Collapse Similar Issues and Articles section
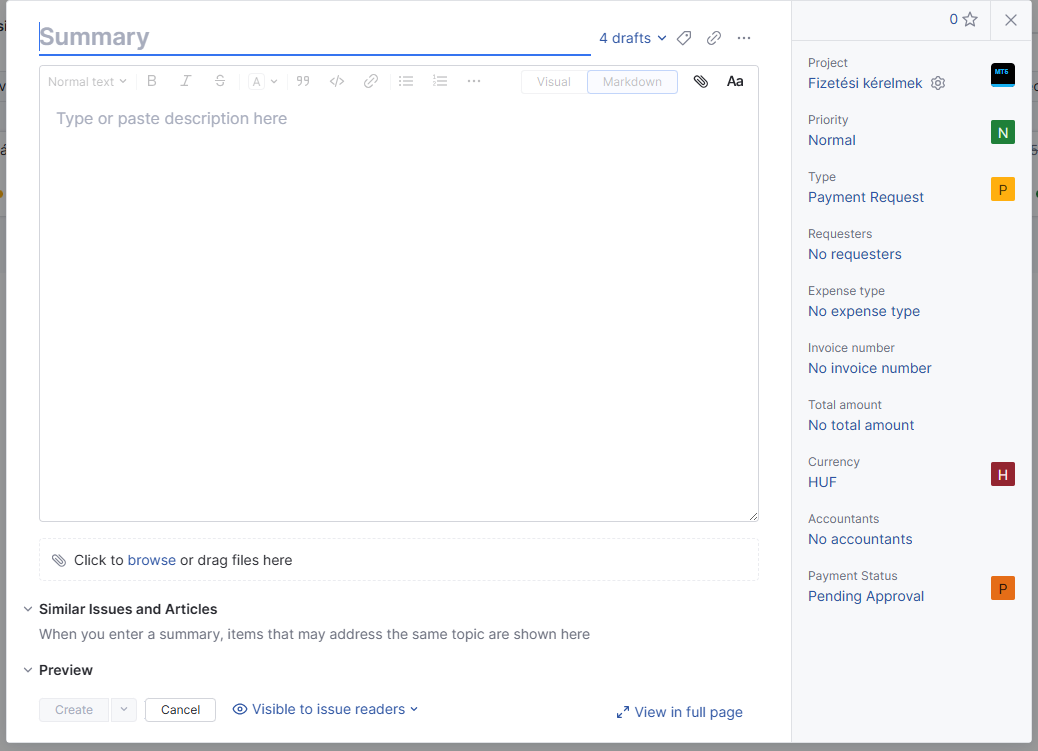Screen dimensions: 1038x751 click(27, 609)
